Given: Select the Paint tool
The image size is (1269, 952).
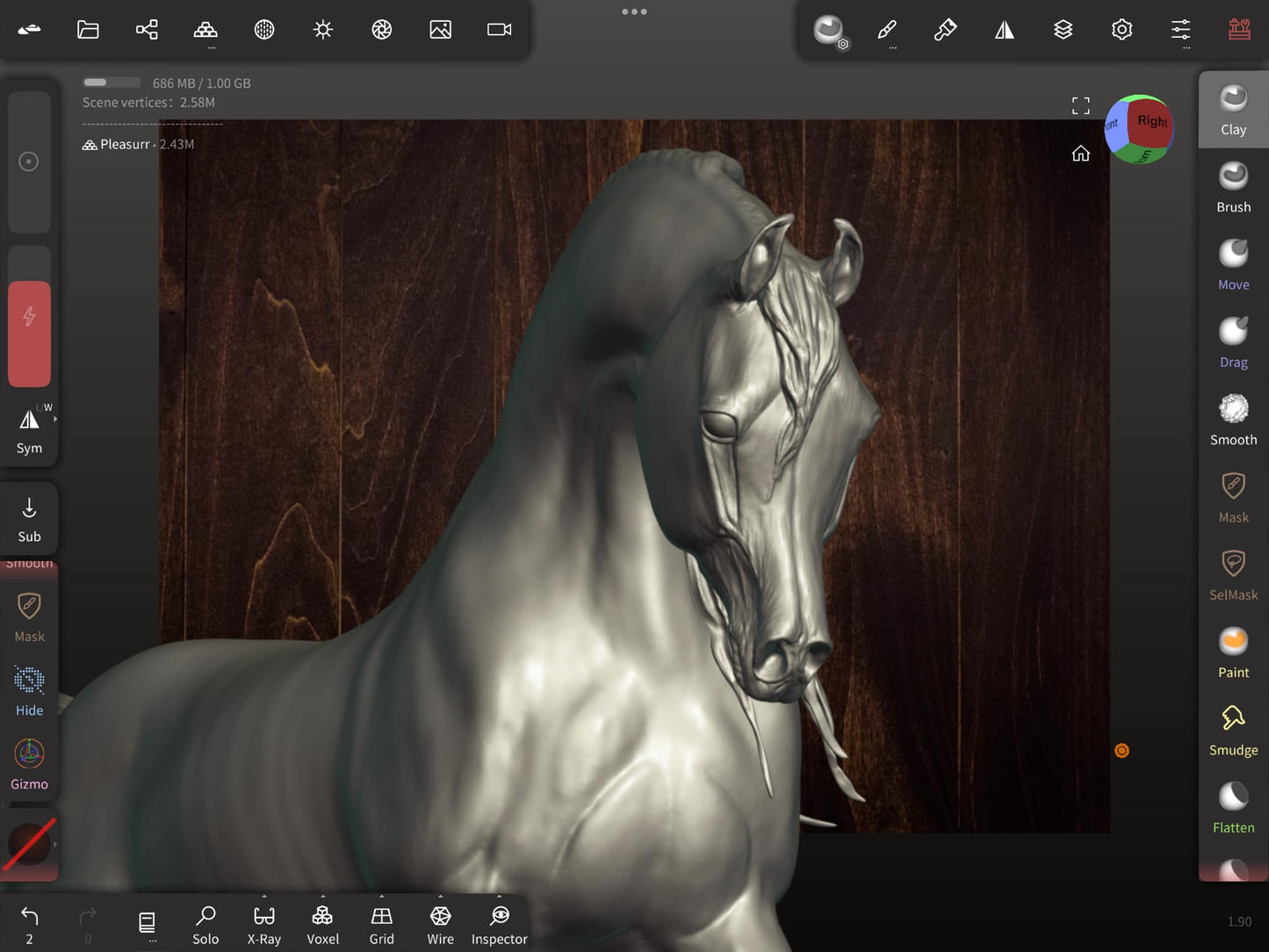Looking at the screenshot, I should [x=1234, y=653].
